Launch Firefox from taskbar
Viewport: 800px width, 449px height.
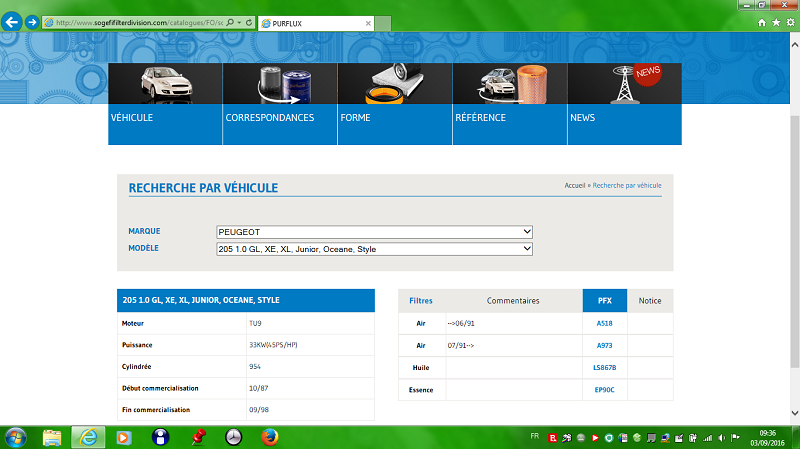tap(270, 437)
